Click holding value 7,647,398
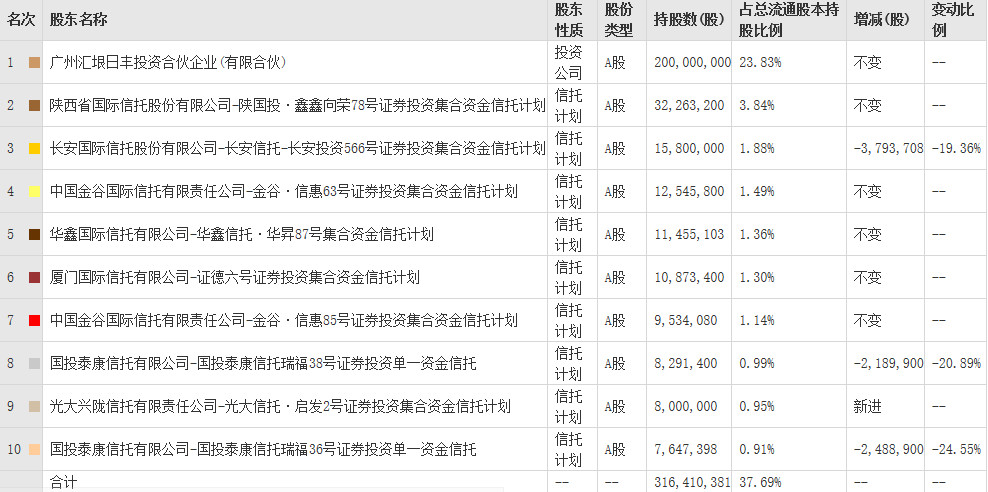The height and width of the screenshot is (492, 988). coord(686,449)
